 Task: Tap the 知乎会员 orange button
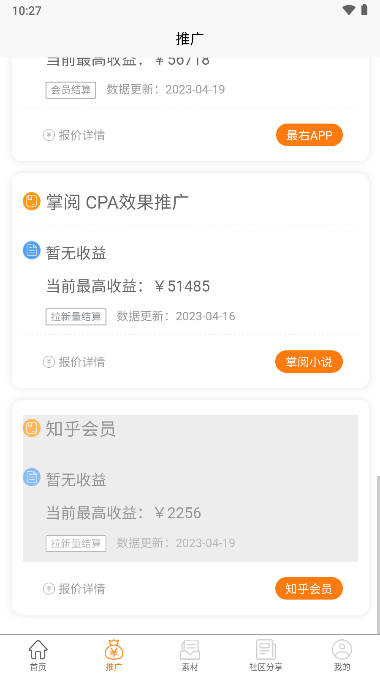click(x=309, y=588)
